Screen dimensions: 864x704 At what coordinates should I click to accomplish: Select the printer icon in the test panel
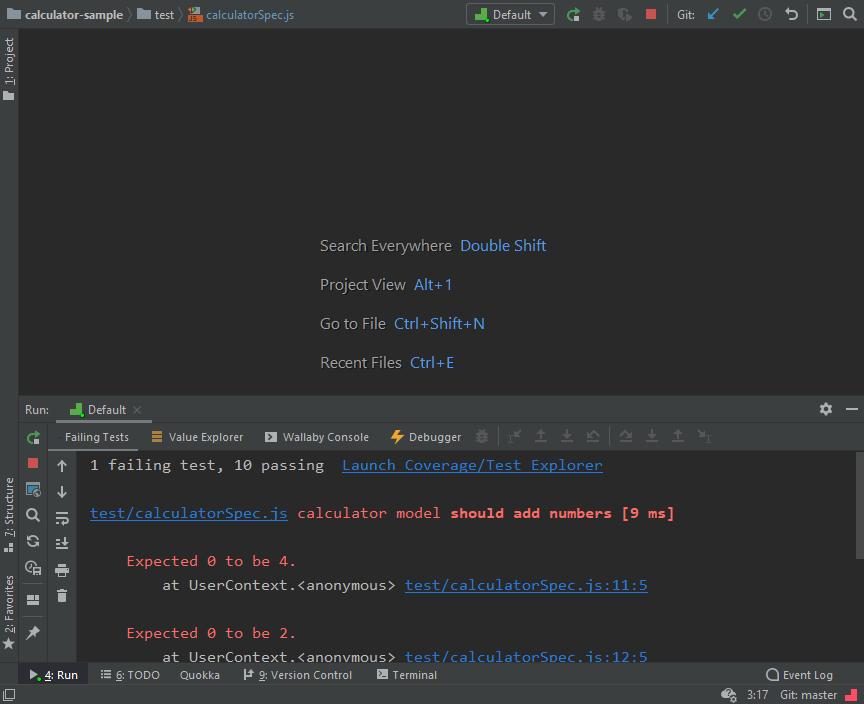click(63, 569)
